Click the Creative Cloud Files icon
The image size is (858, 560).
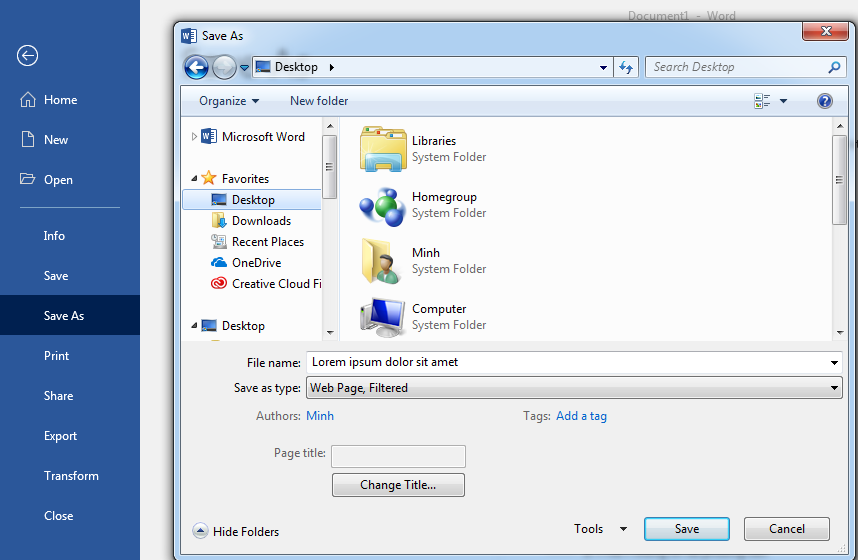219,283
